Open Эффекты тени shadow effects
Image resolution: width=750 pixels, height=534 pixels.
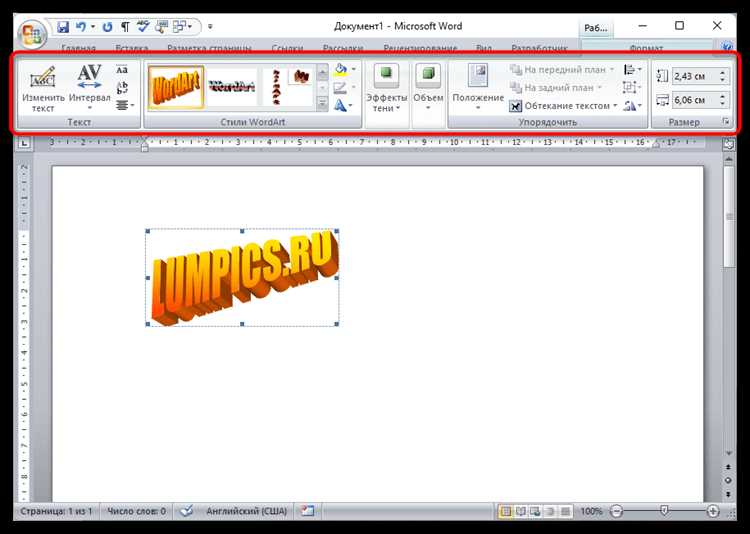[x=386, y=89]
